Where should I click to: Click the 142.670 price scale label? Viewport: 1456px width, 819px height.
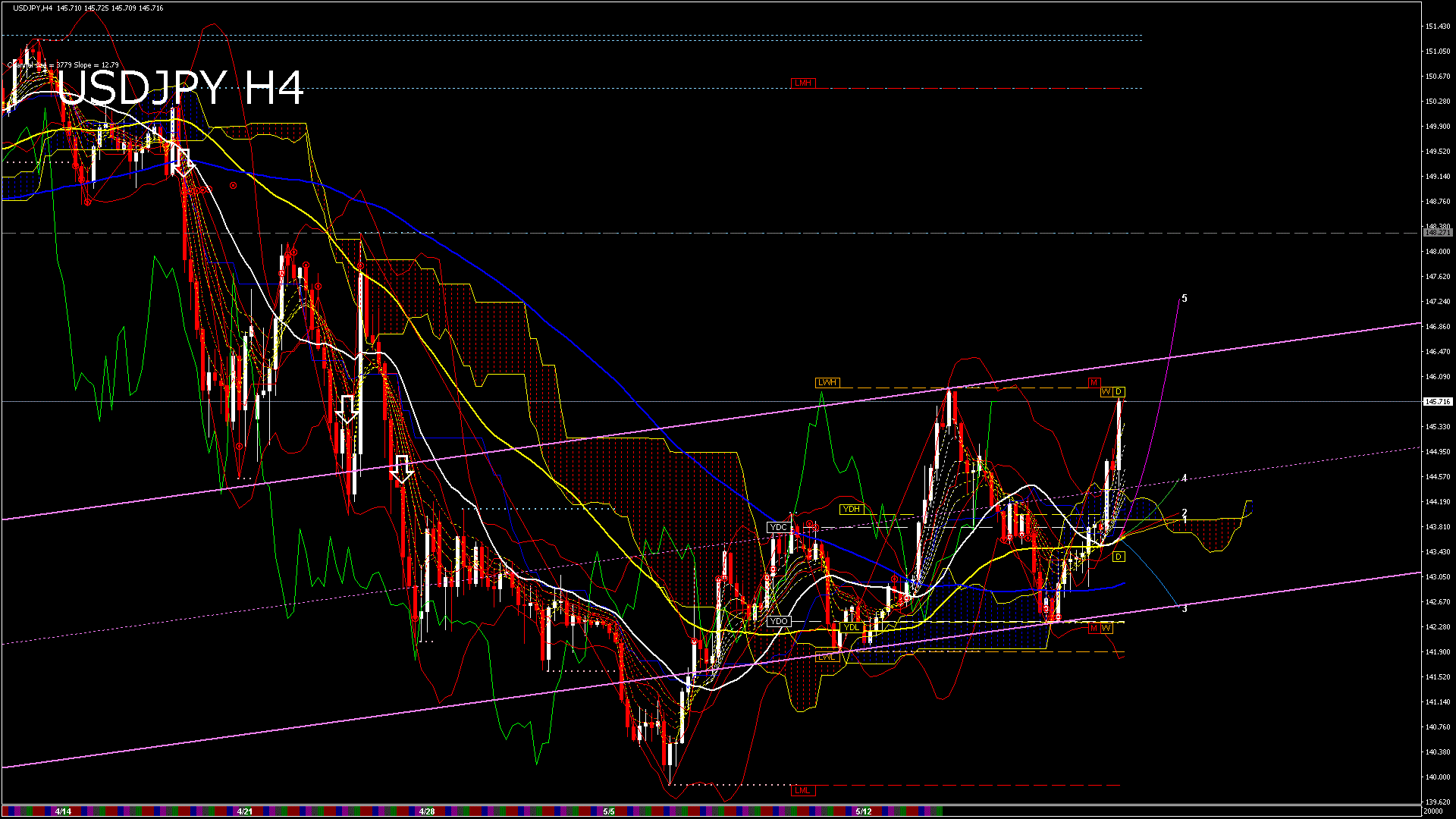pyautogui.click(x=1438, y=602)
